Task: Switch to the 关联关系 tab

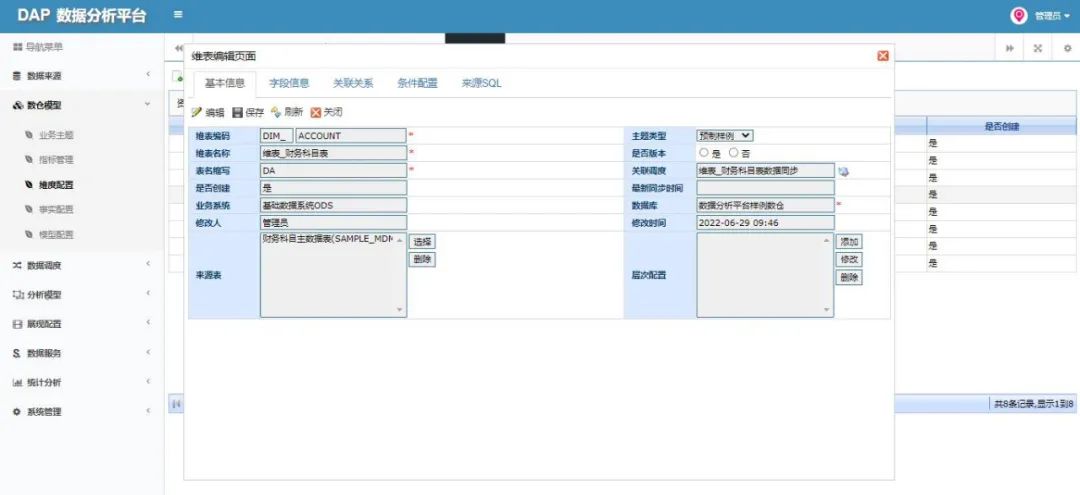Action: (353, 83)
